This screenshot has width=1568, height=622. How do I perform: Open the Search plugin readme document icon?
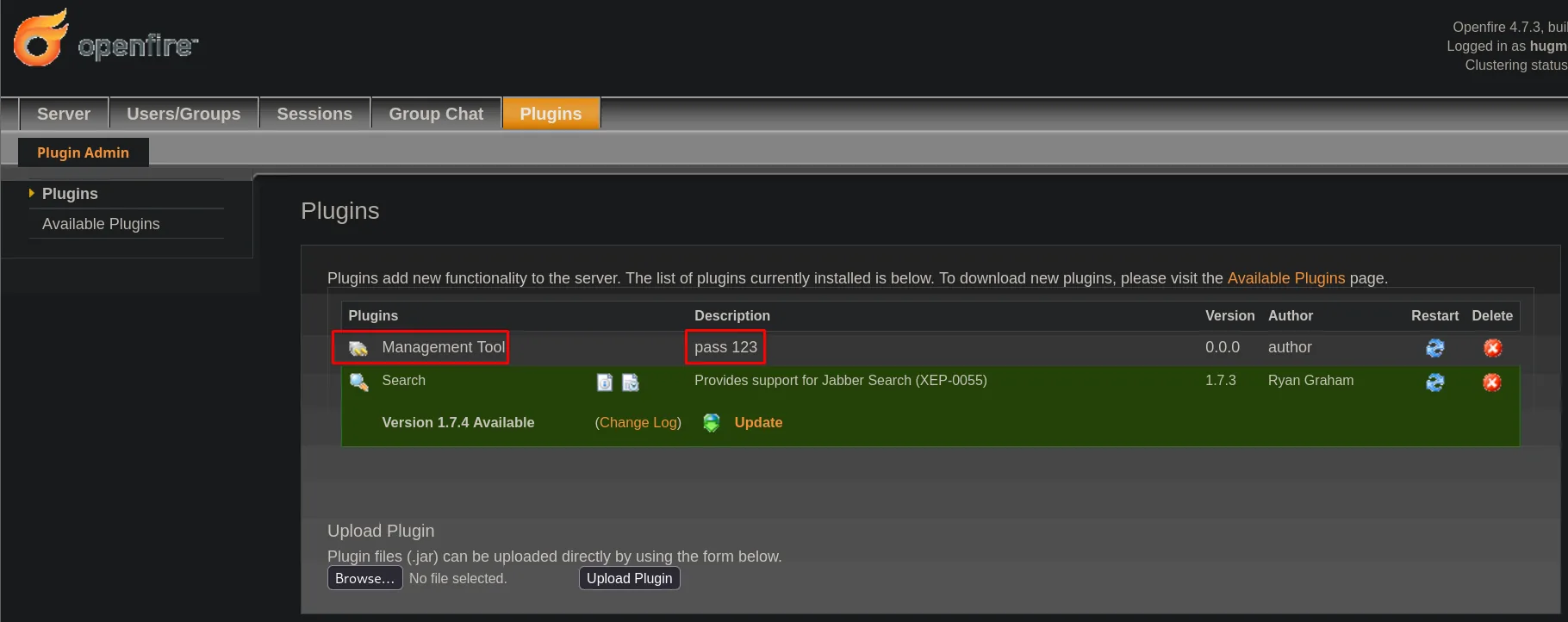point(605,382)
